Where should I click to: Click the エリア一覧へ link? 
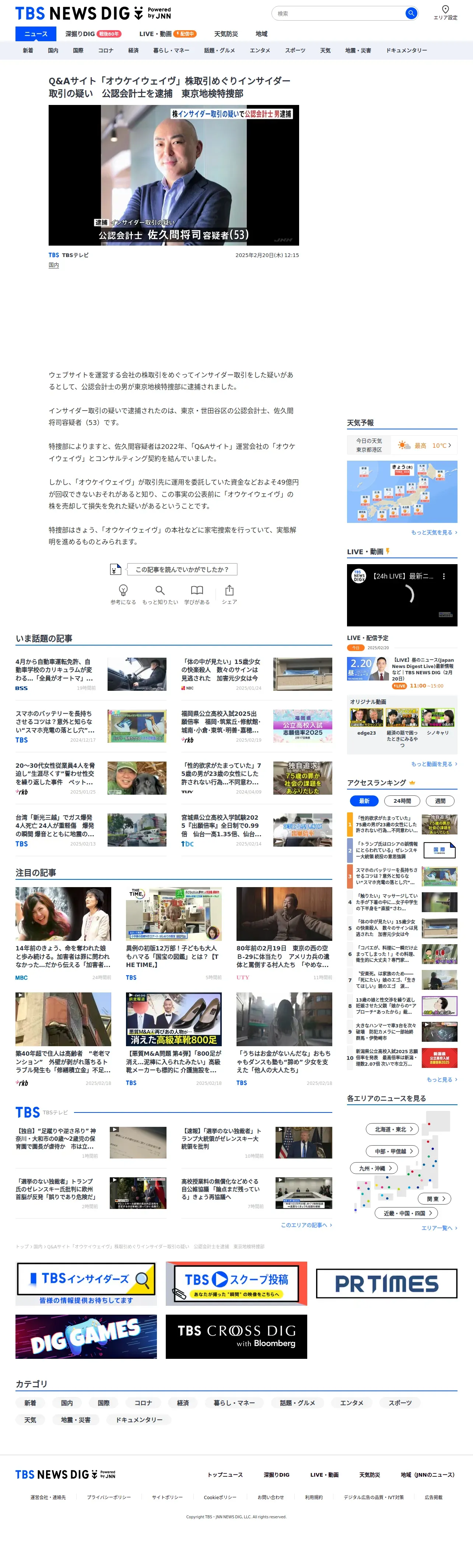pyautogui.click(x=439, y=1228)
